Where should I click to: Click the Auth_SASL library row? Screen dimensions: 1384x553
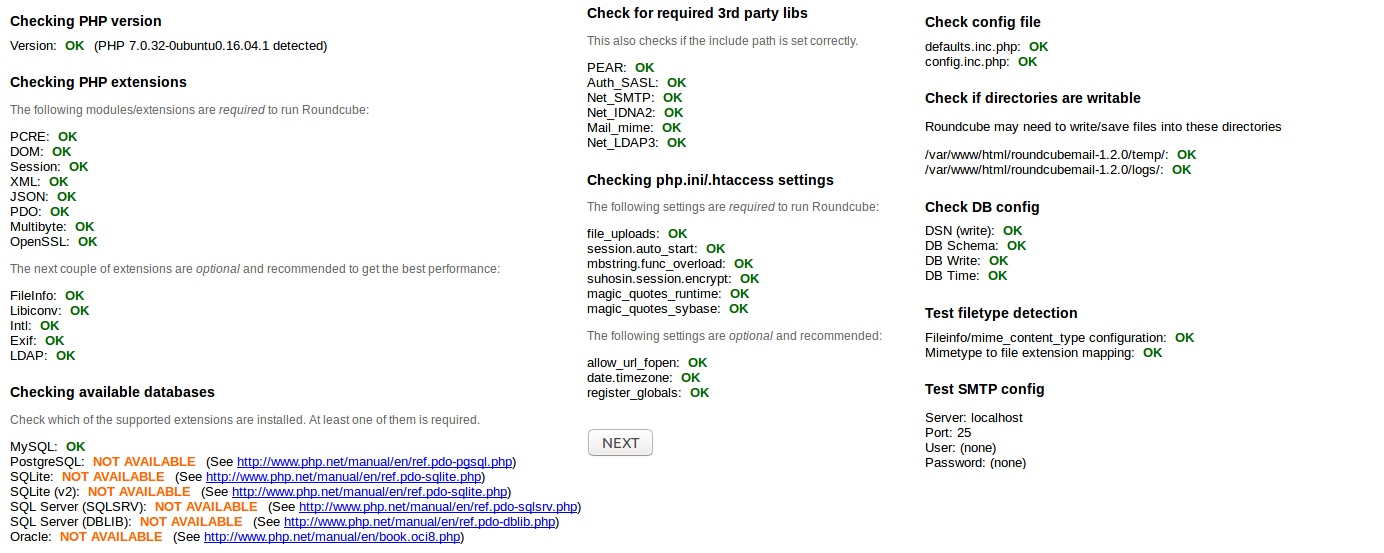(637, 82)
